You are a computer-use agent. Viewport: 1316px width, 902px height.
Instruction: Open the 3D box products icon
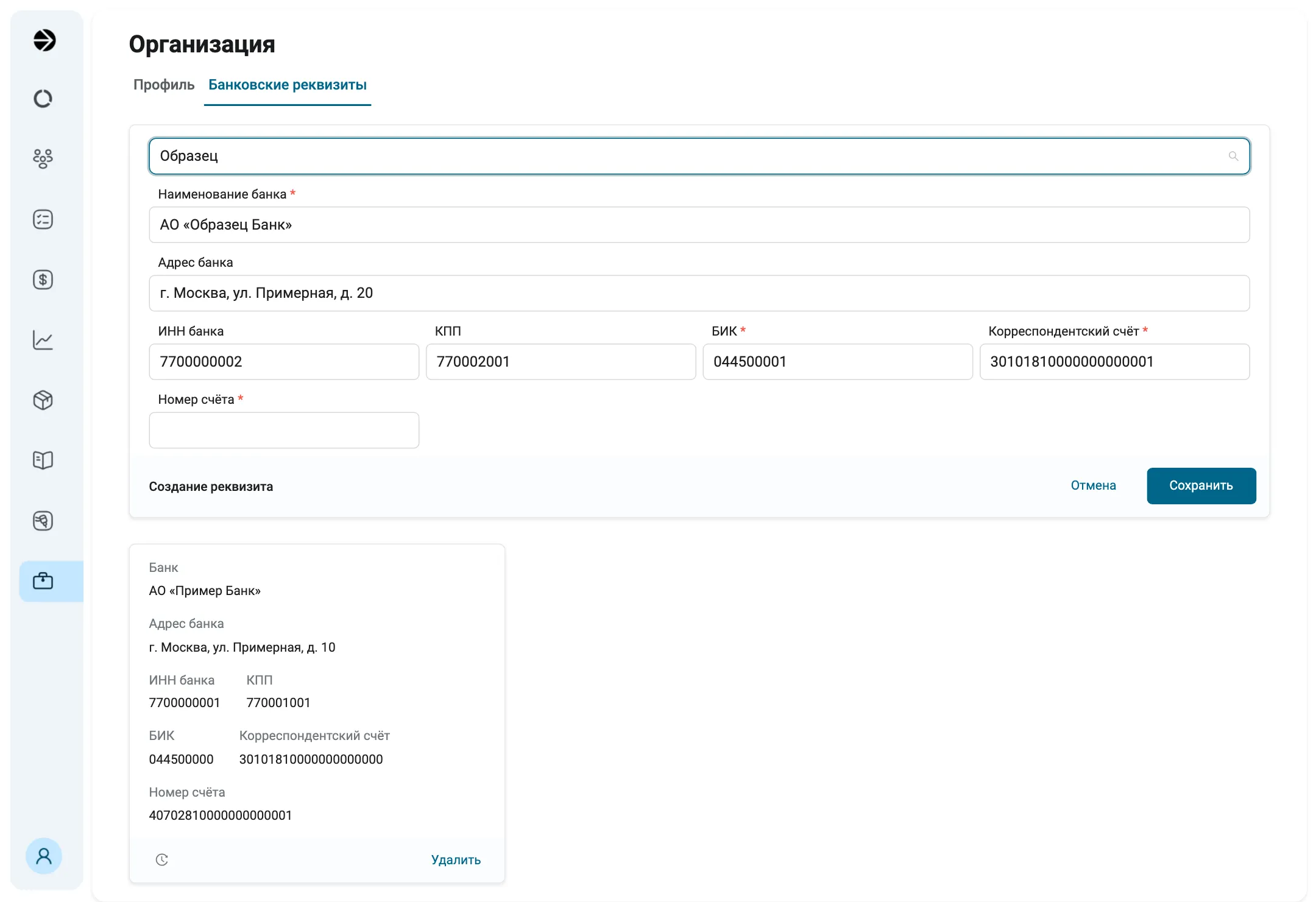tap(43, 400)
